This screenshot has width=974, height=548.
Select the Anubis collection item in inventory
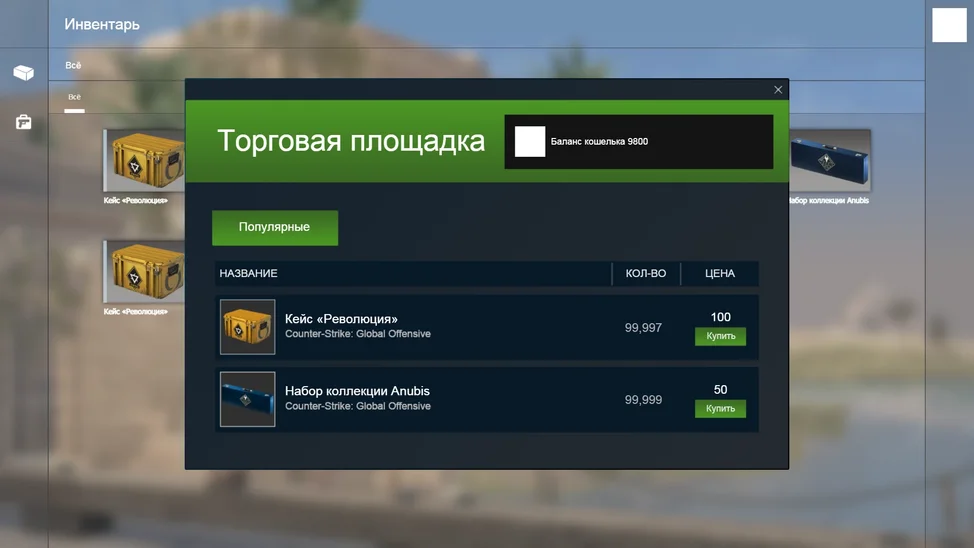(830, 160)
